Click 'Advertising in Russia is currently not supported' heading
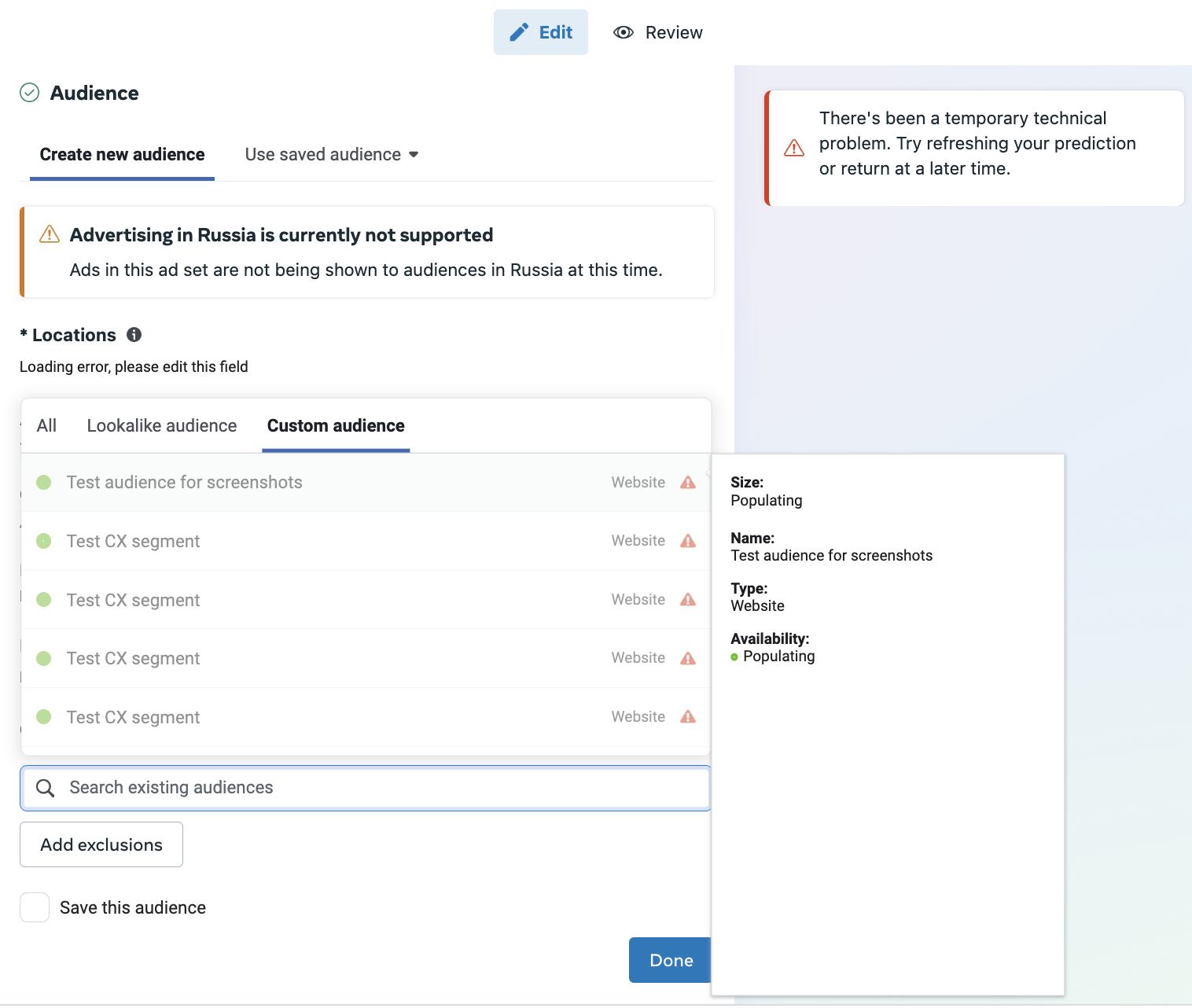The width and height of the screenshot is (1192, 1008). (x=281, y=235)
